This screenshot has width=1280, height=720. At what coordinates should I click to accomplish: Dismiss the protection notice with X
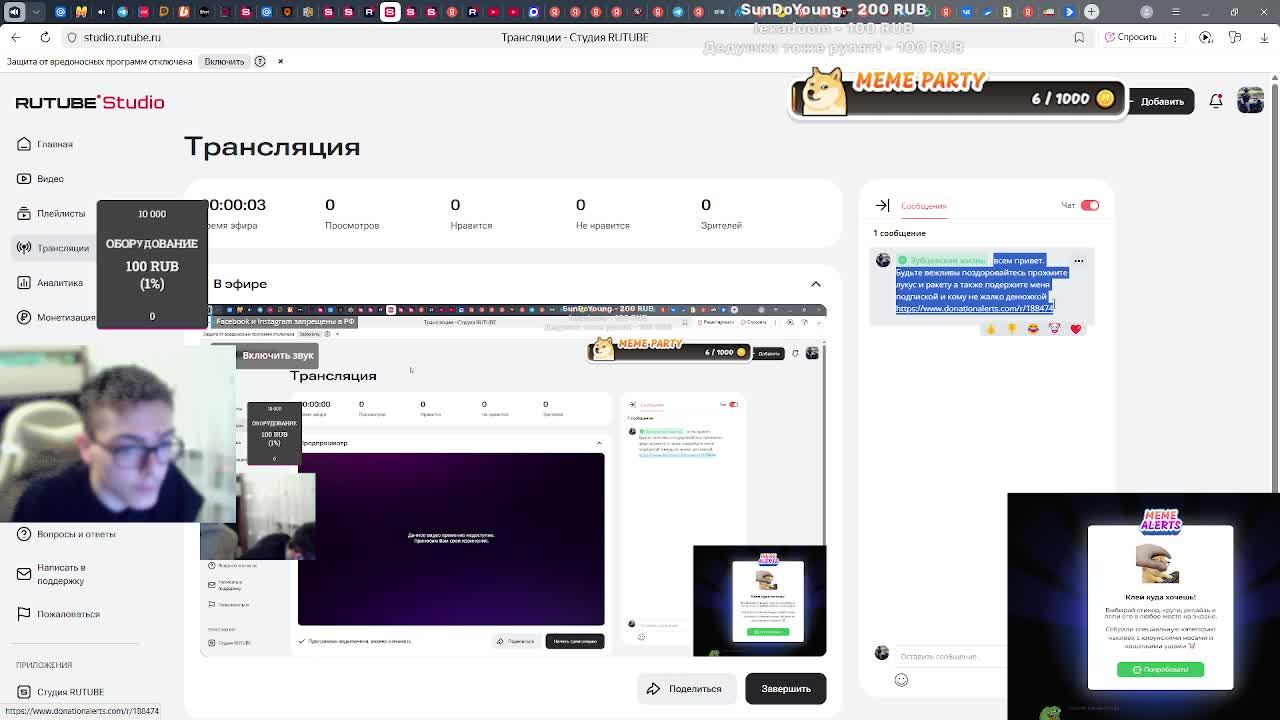click(x=280, y=61)
